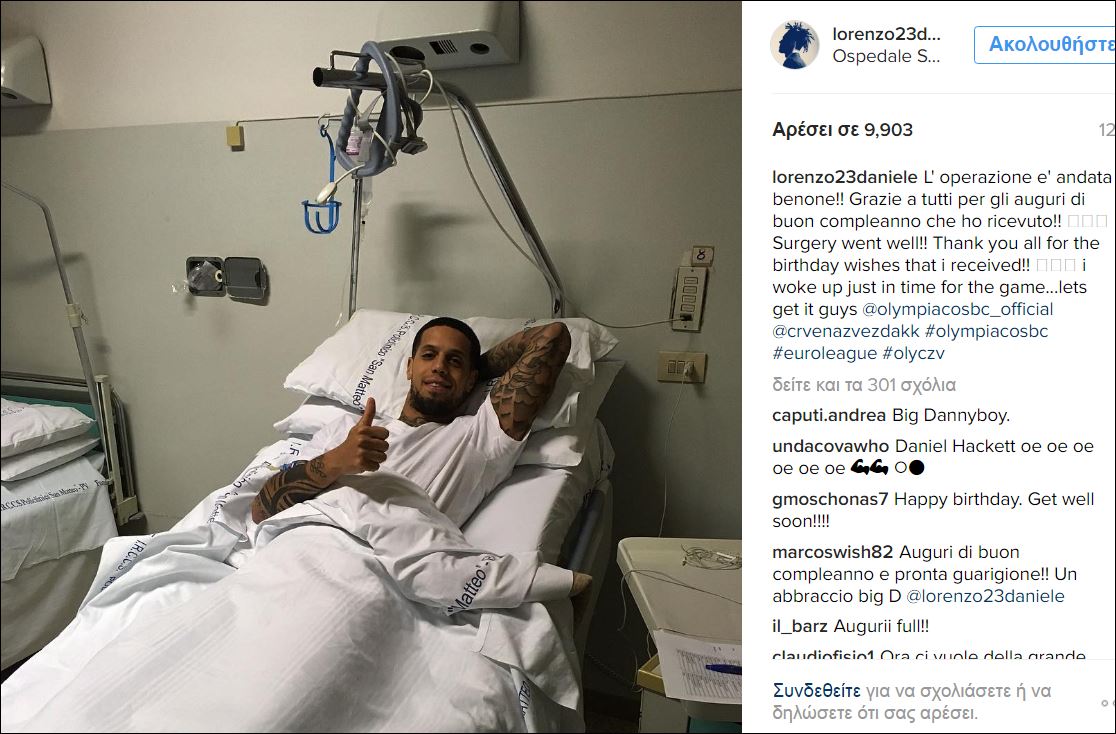Click Συνδεθείτε login link
The height and width of the screenshot is (734, 1116).
coord(817,691)
